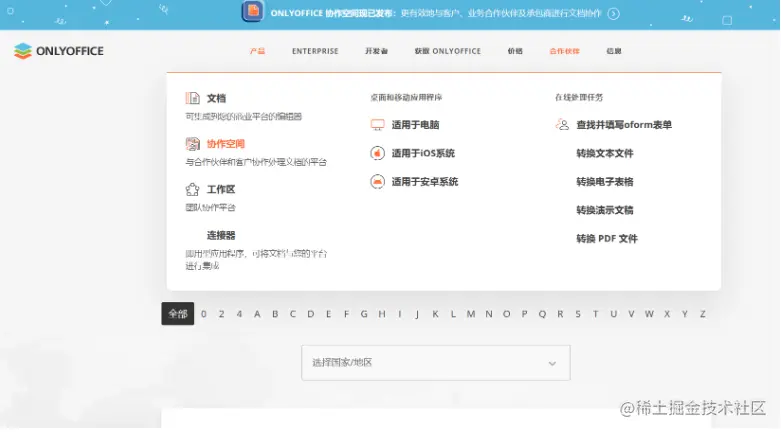This screenshot has width=781, height=432.
Task: Open the 选择国家/地区 dropdown
Action: [x=436, y=363]
